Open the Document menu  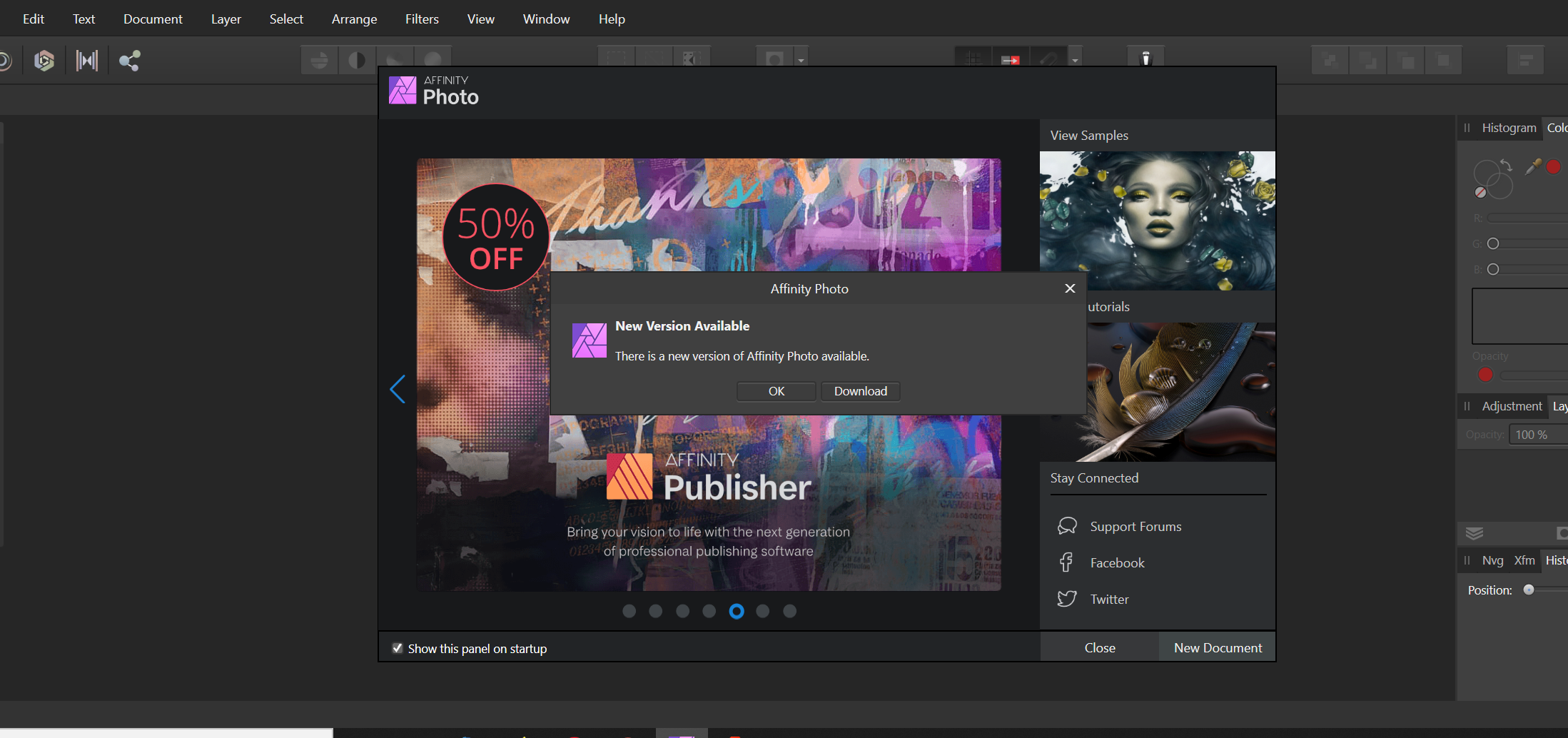(153, 19)
